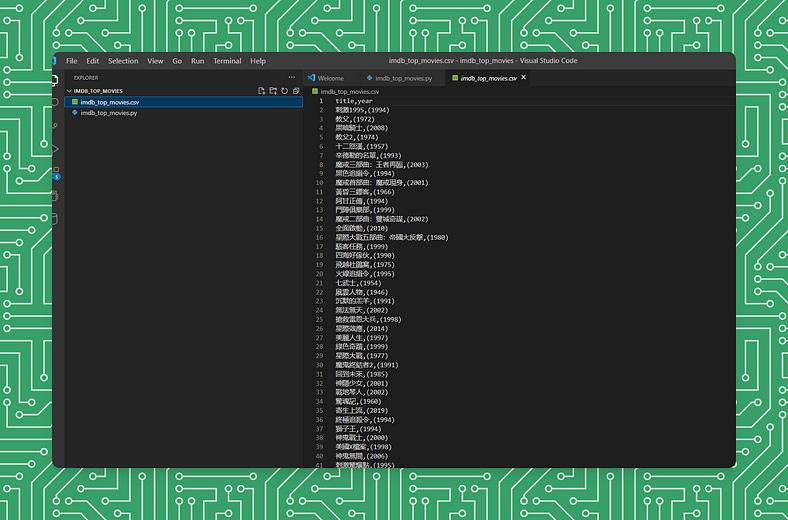The height and width of the screenshot is (520, 788).
Task: Open Extensions view with badge 5
Action: (56, 173)
